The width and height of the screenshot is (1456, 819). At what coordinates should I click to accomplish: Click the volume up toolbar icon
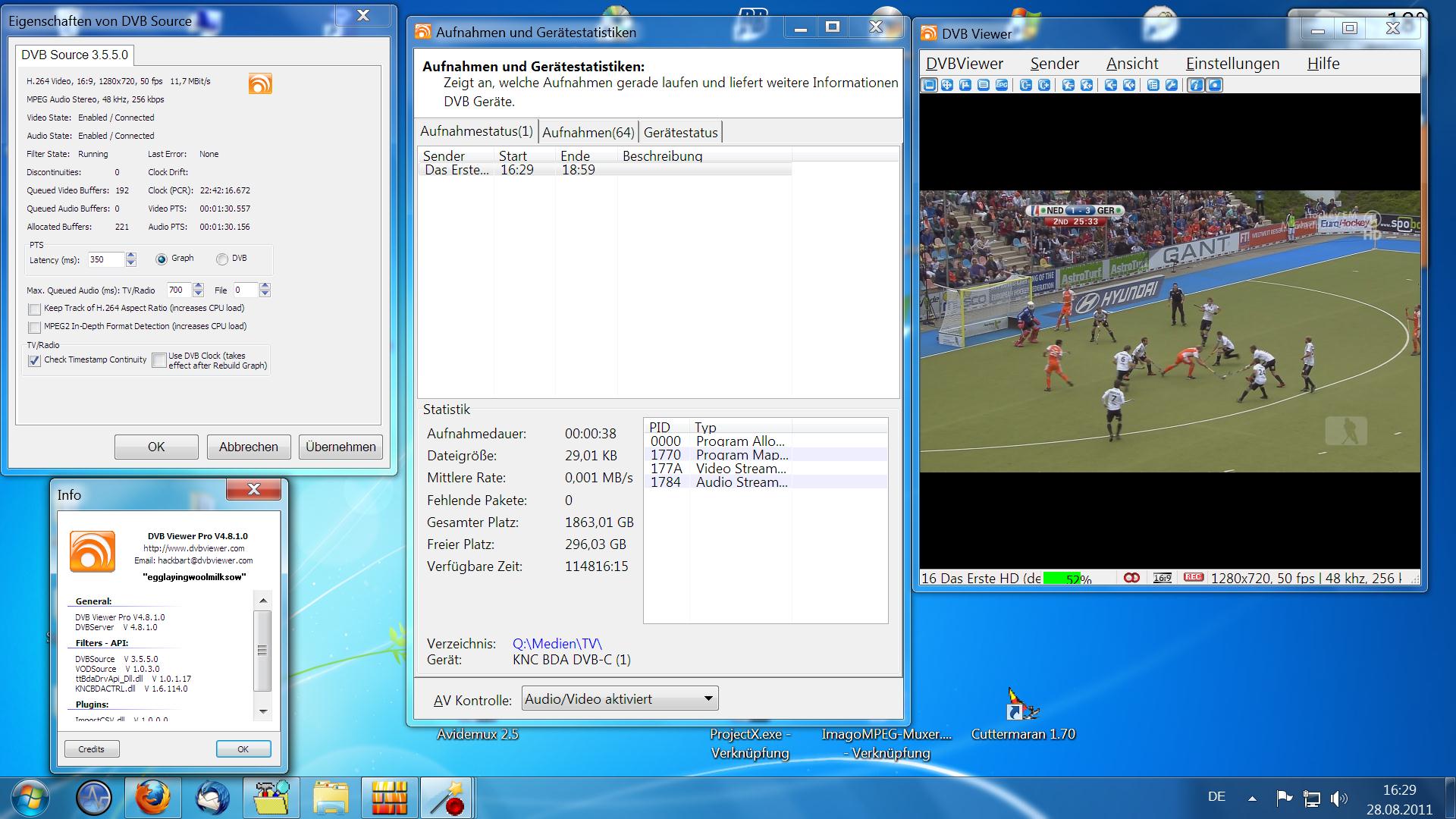[1129, 85]
